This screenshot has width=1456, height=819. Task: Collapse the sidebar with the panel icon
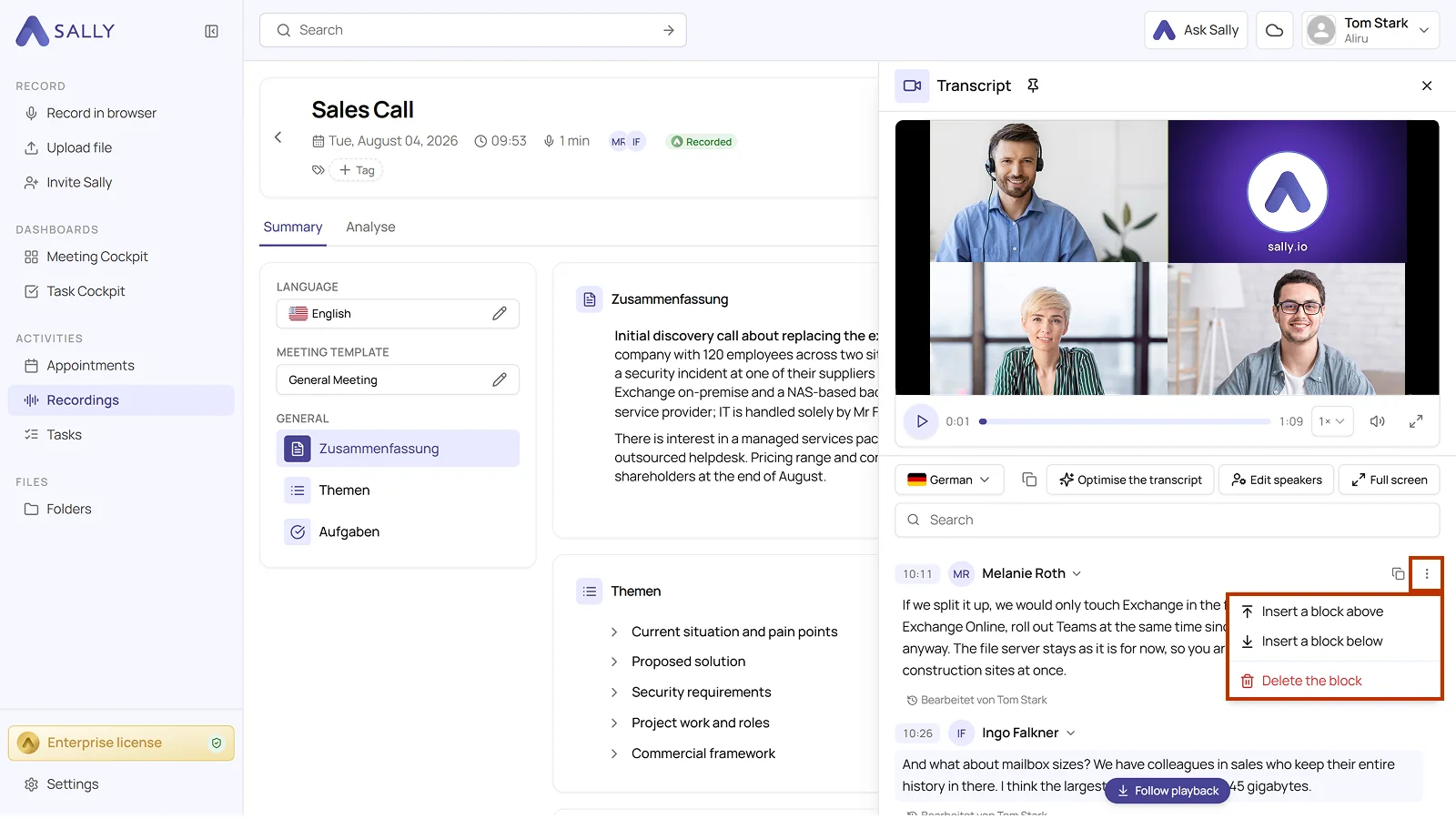click(211, 31)
